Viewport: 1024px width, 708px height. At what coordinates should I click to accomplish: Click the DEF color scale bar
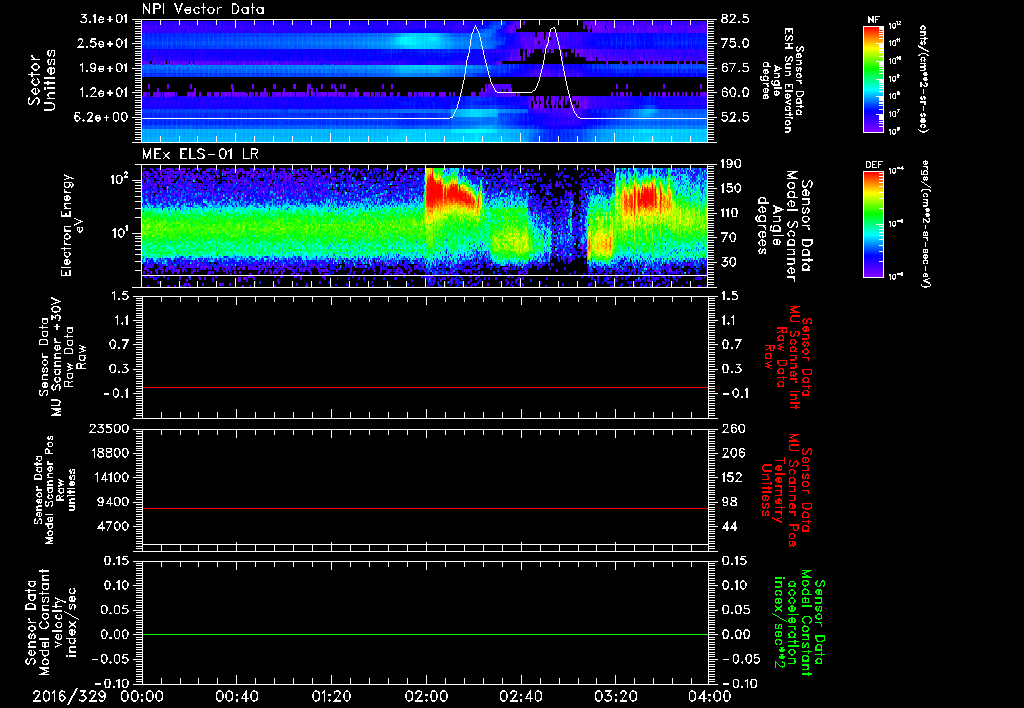tap(874, 224)
